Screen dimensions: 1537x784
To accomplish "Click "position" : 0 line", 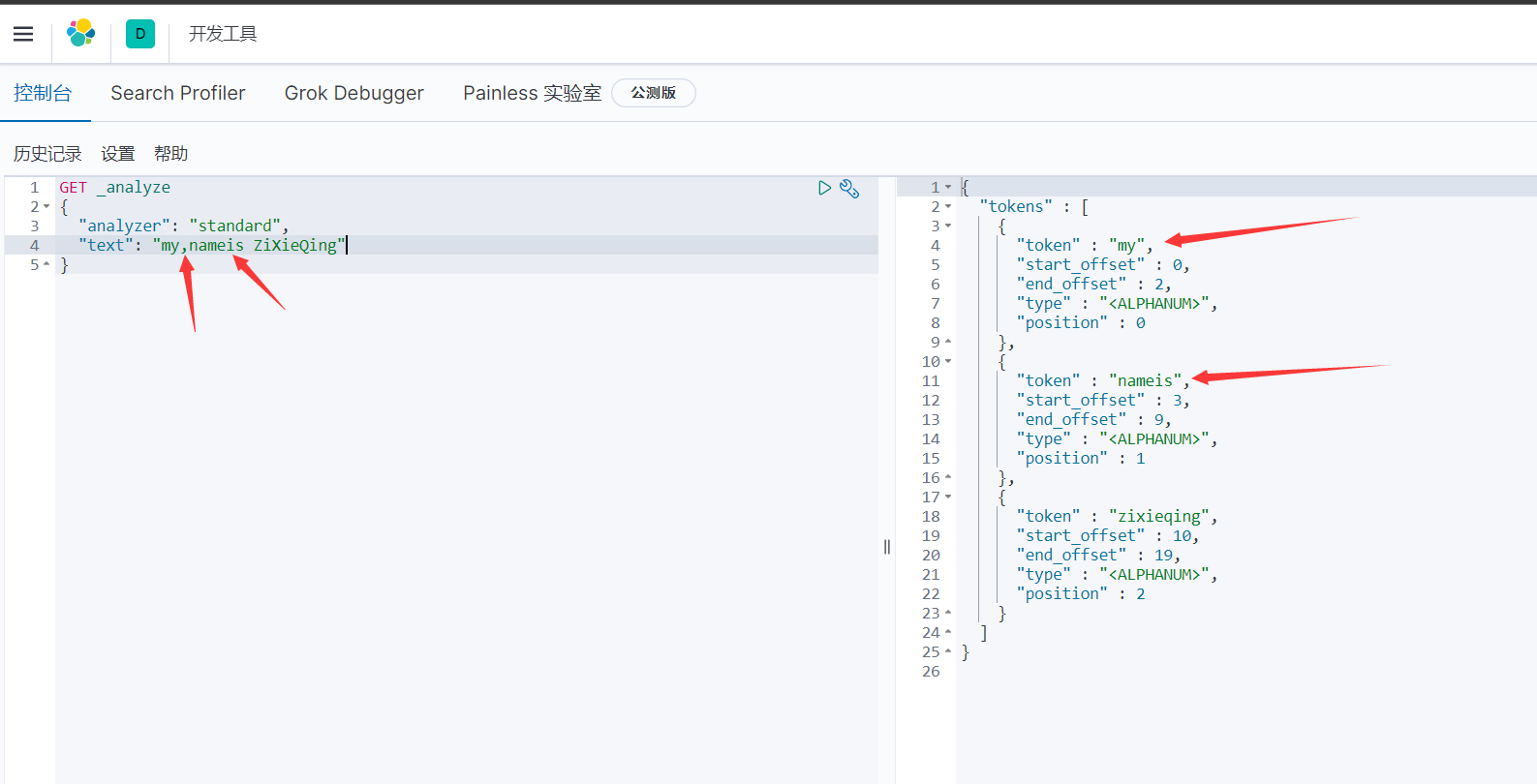I will tap(1081, 323).
